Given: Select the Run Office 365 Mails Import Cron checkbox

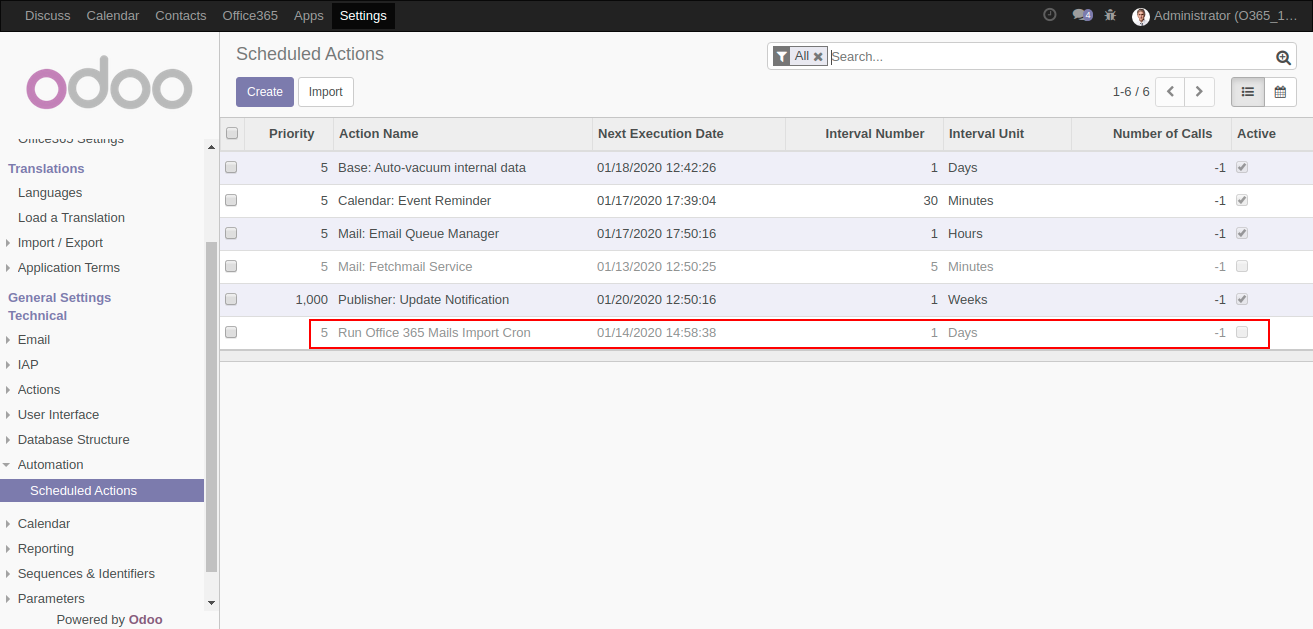Looking at the screenshot, I should [231, 332].
